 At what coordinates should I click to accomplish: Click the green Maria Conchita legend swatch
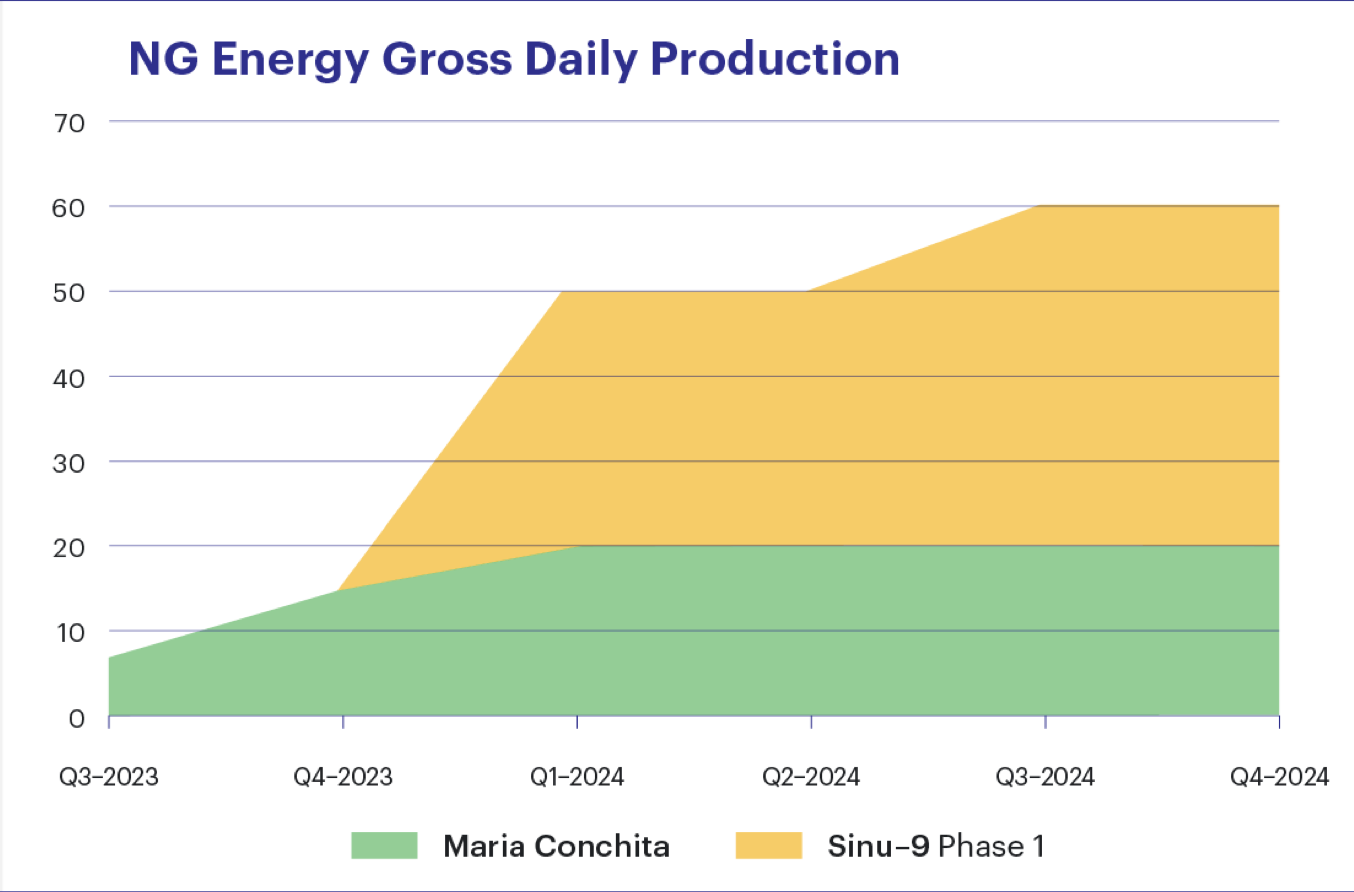tap(384, 845)
